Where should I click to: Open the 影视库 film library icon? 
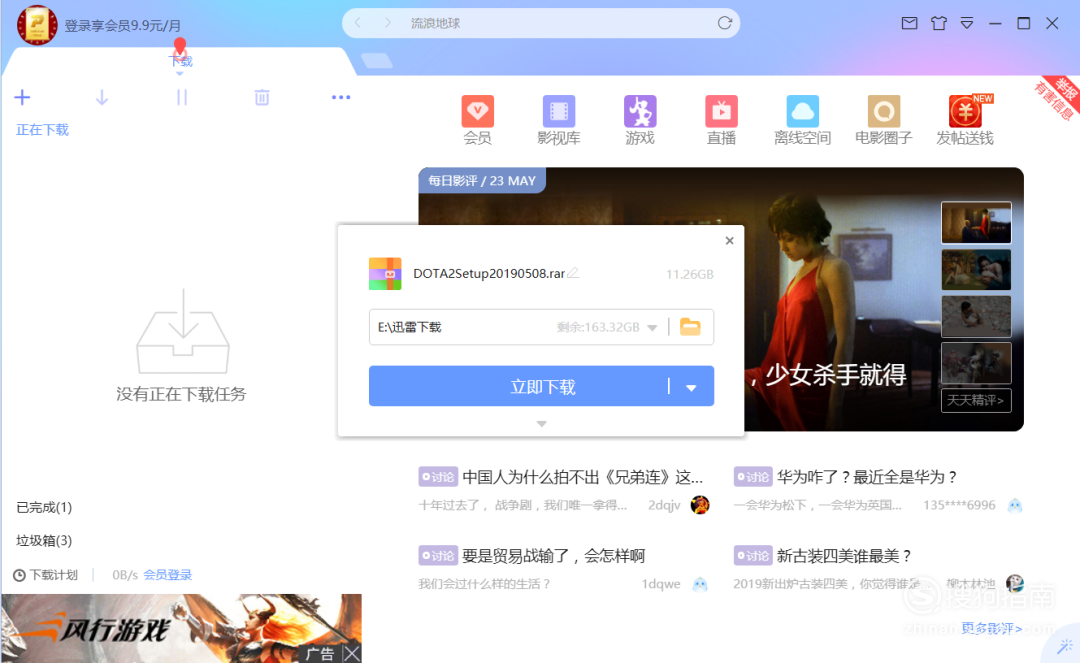pyautogui.click(x=559, y=120)
